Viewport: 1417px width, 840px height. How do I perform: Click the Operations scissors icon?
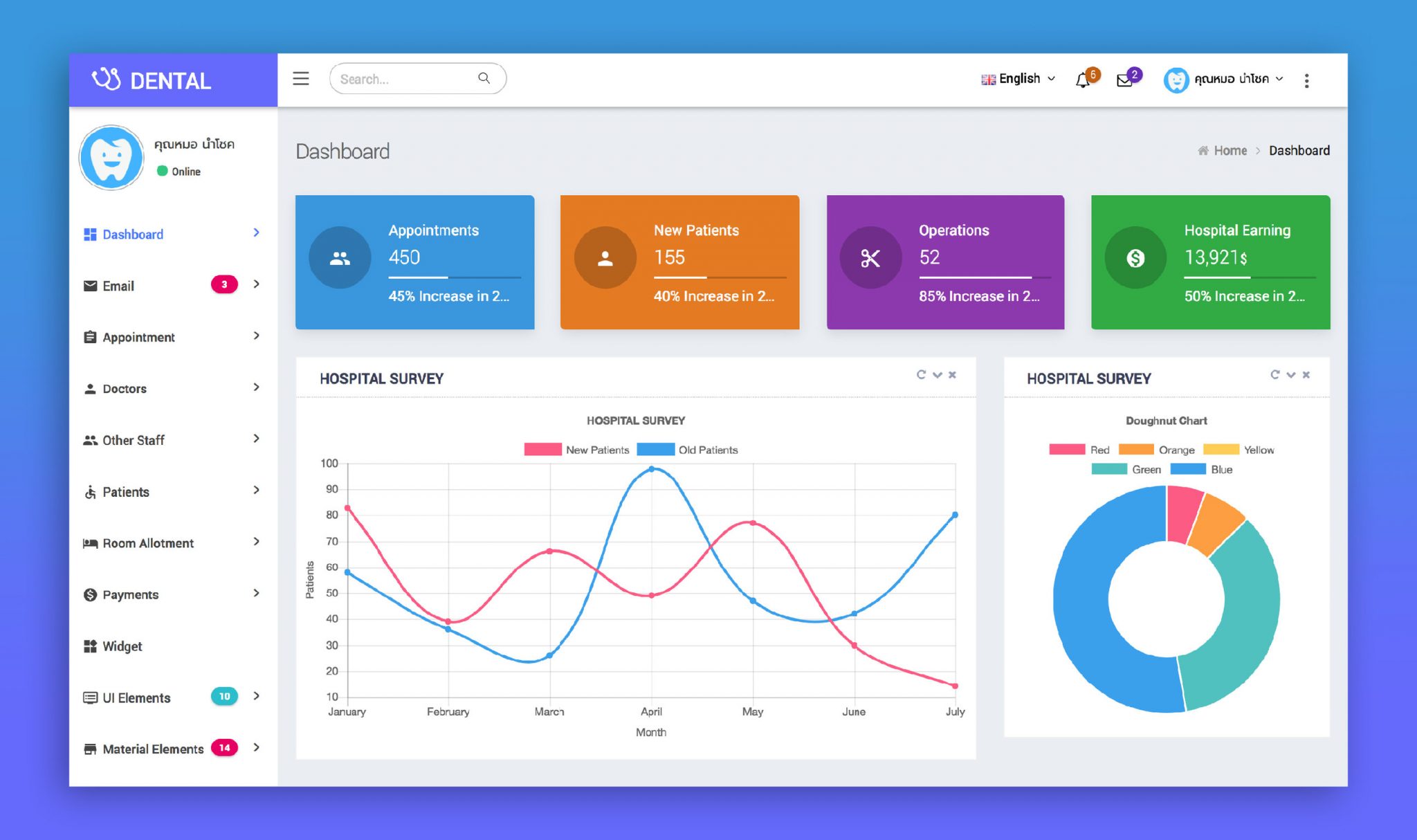point(870,258)
